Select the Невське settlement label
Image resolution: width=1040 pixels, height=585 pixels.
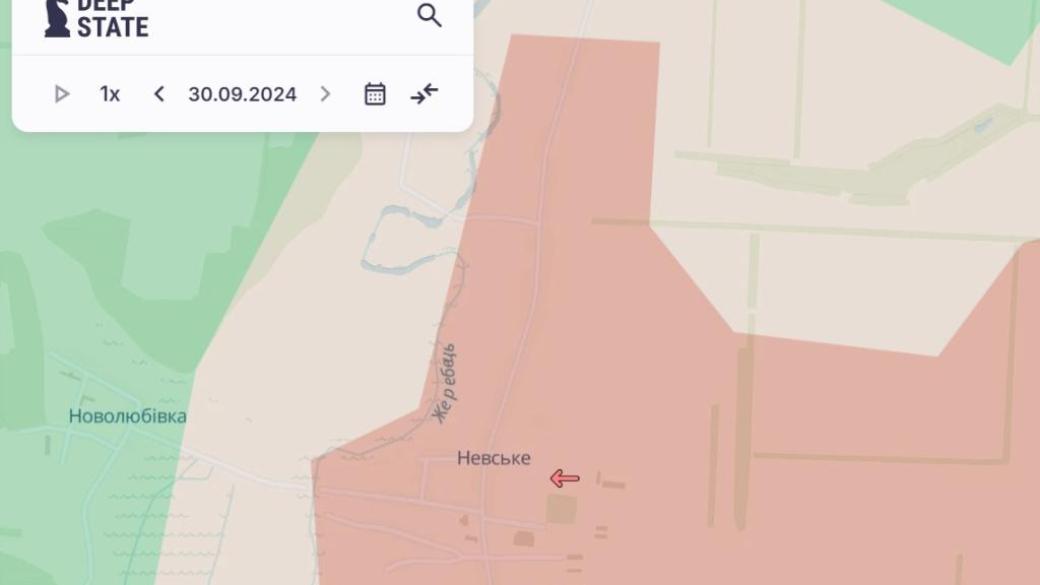pos(493,458)
